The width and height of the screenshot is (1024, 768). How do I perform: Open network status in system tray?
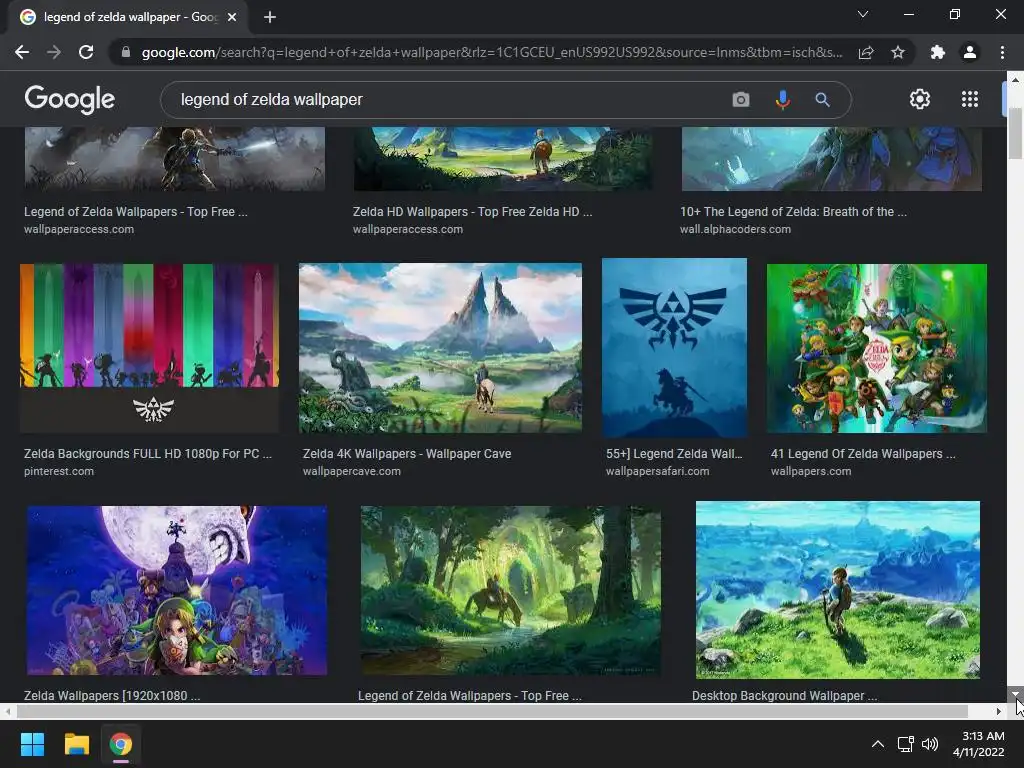[x=905, y=744]
